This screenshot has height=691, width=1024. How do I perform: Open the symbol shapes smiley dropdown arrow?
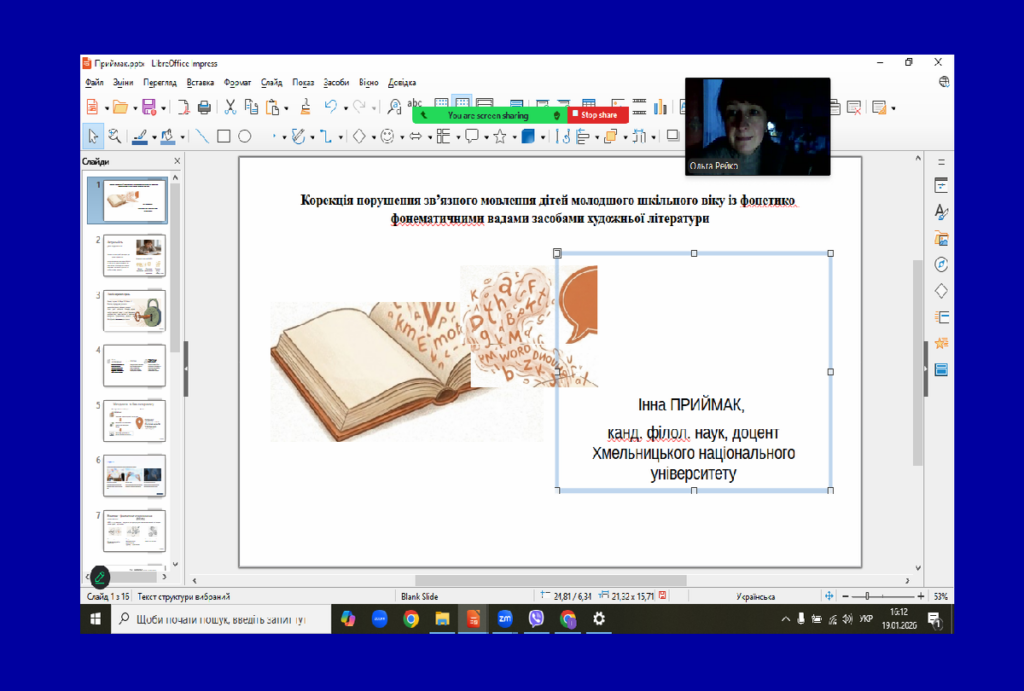(400, 137)
